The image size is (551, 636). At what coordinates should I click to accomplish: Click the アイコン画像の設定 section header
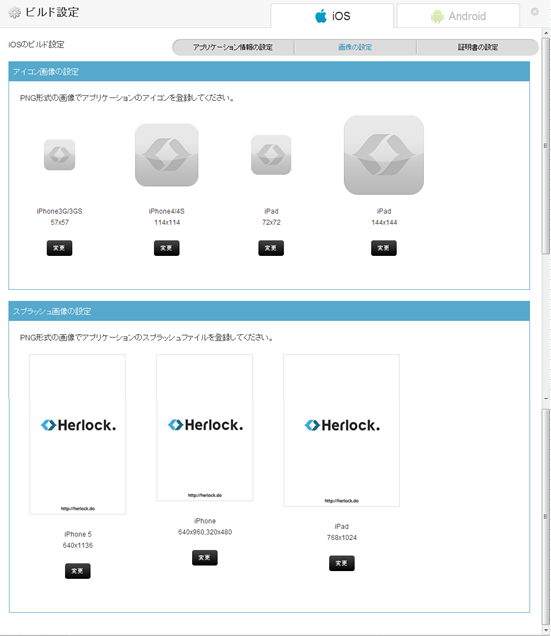(x=269, y=71)
